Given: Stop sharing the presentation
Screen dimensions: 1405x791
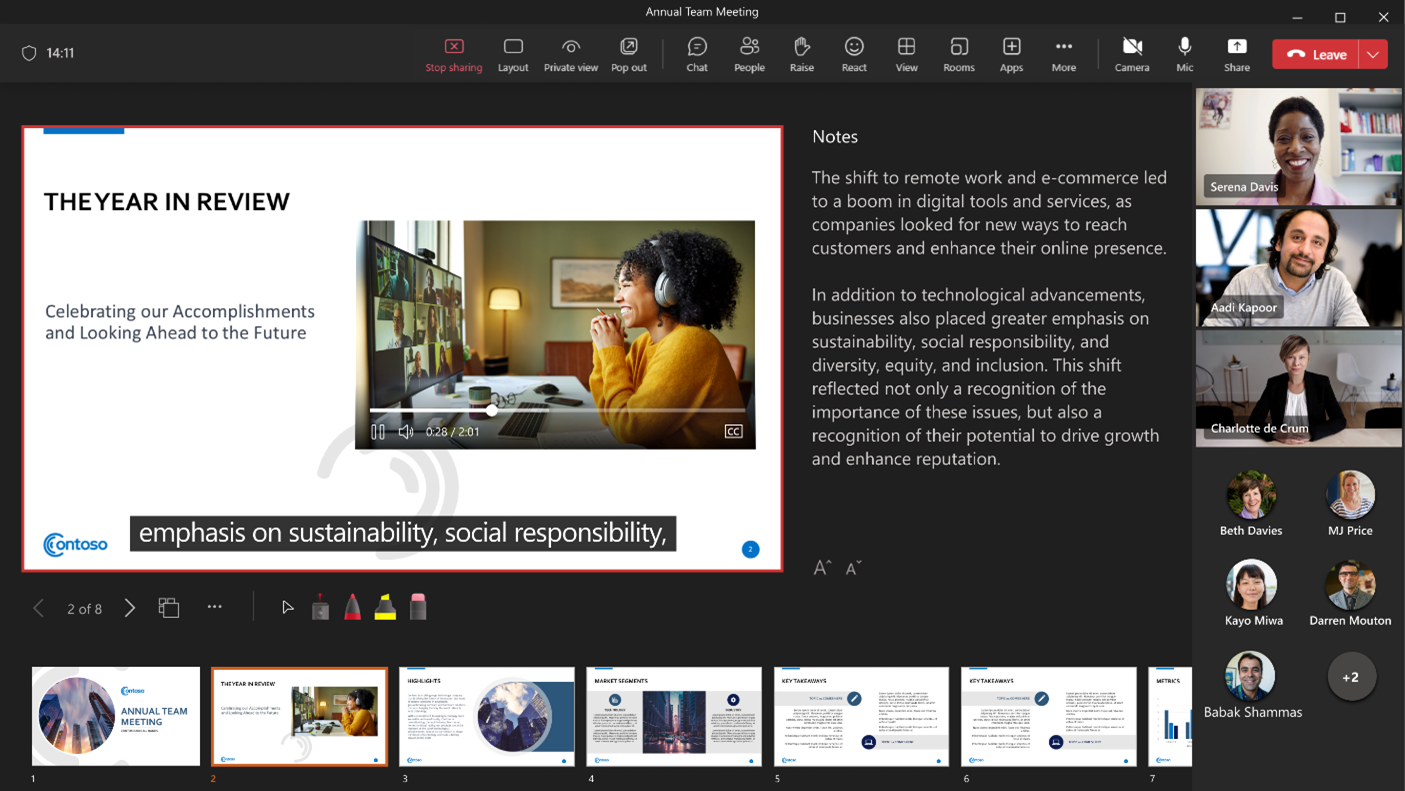Looking at the screenshot, I should click(453, 53).
